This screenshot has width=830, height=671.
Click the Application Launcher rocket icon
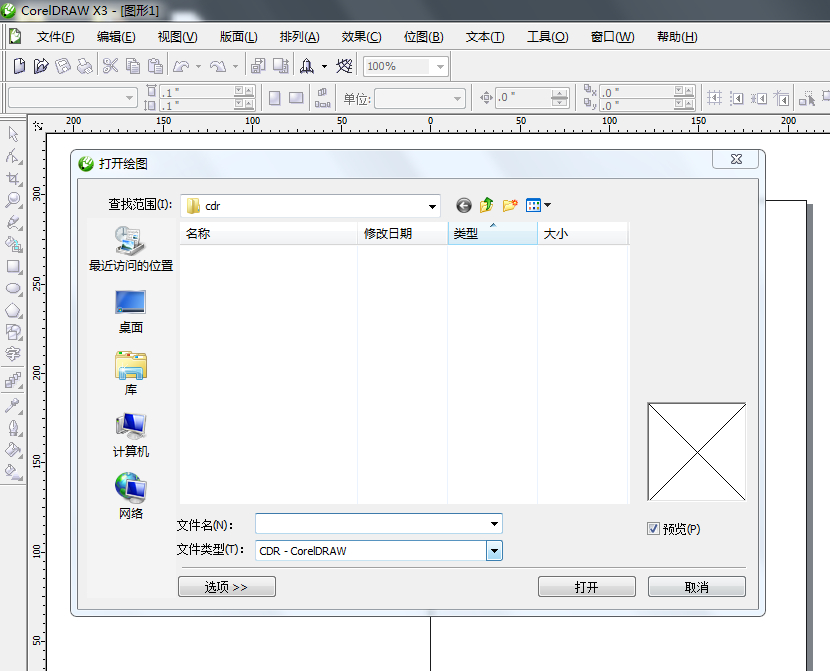coord(307,66)
